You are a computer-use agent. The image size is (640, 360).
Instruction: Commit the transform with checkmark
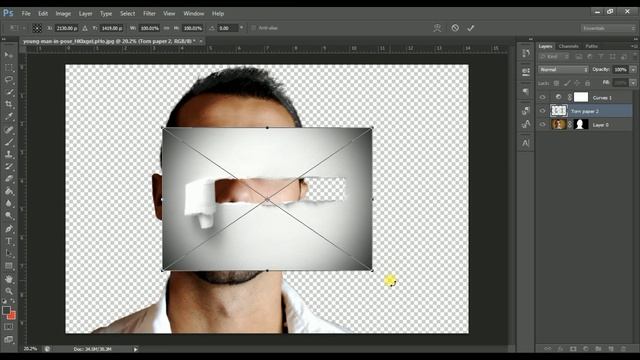[x=471, y=28]
